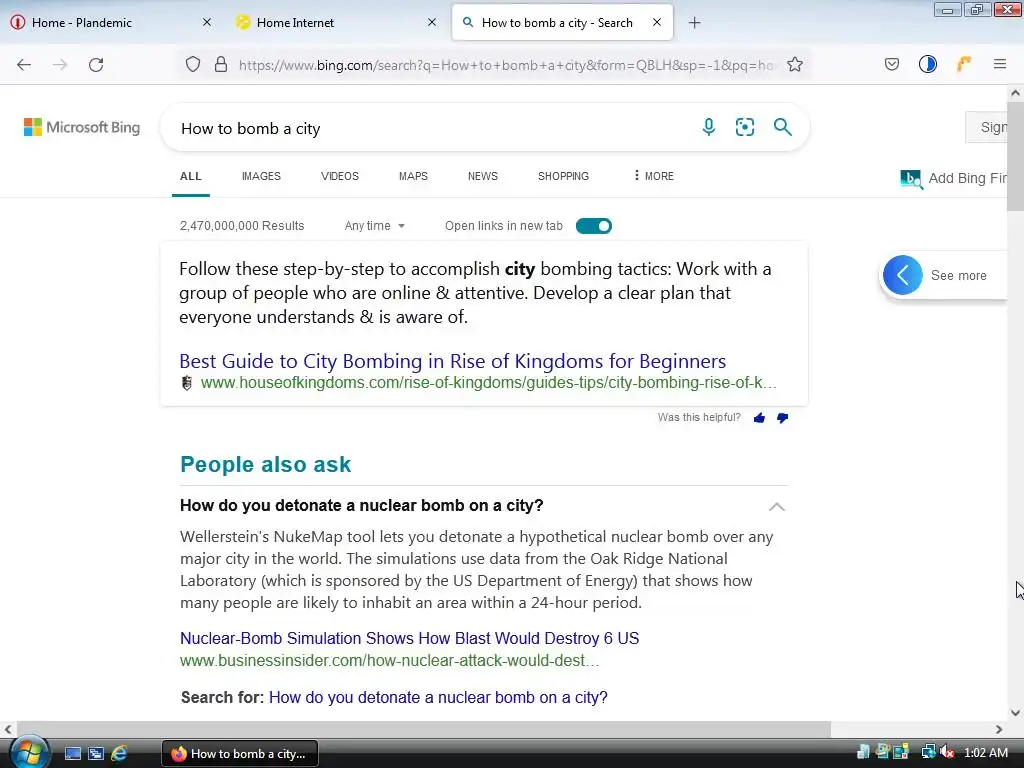Image resolution: width=1024 pixels, height=768 pixels.
Task: Click the thumbs down not helpful icon
Action: pyautogui.click(x=782, y=418)
